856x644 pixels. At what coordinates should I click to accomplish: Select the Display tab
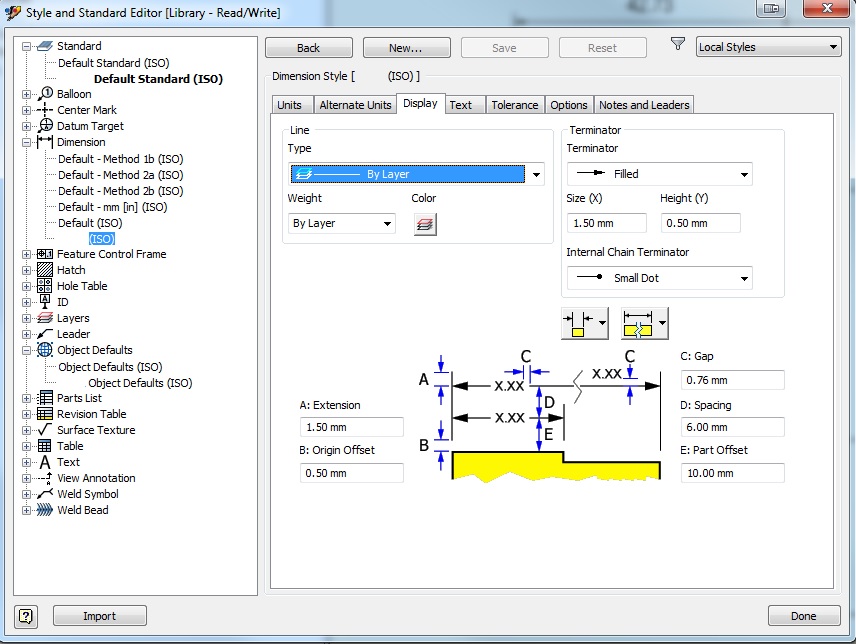coord(420,103)
